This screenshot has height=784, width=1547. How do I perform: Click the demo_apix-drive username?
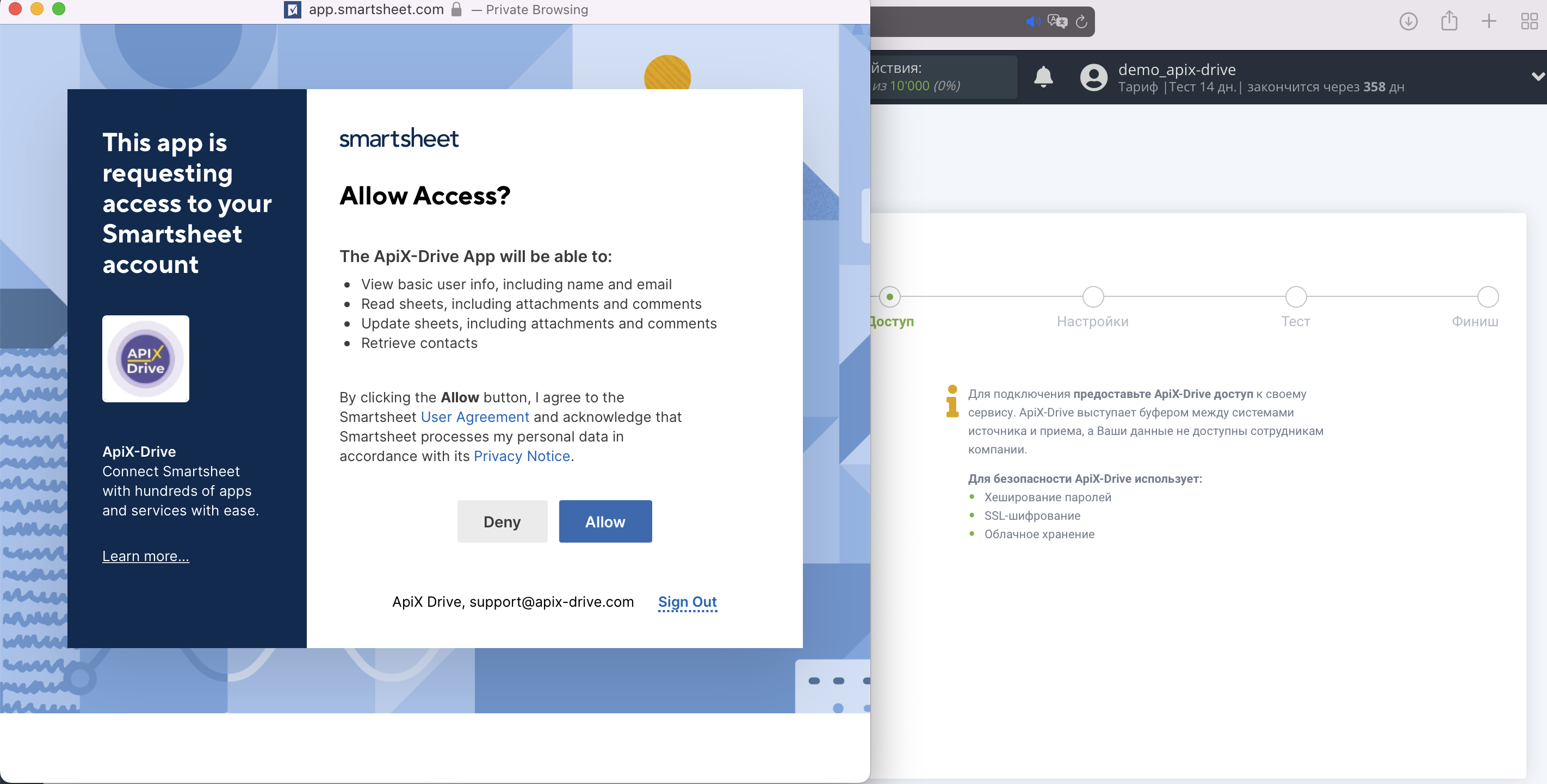[x=1177, y=70]
